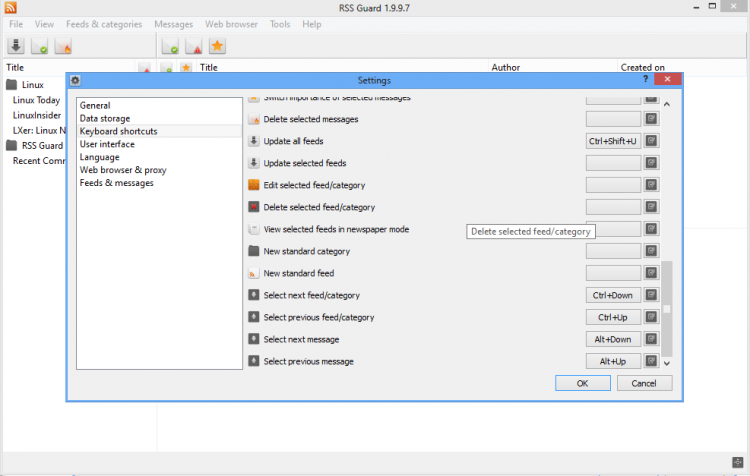
Task: Select Language settings section
Action: click(159, 157)
